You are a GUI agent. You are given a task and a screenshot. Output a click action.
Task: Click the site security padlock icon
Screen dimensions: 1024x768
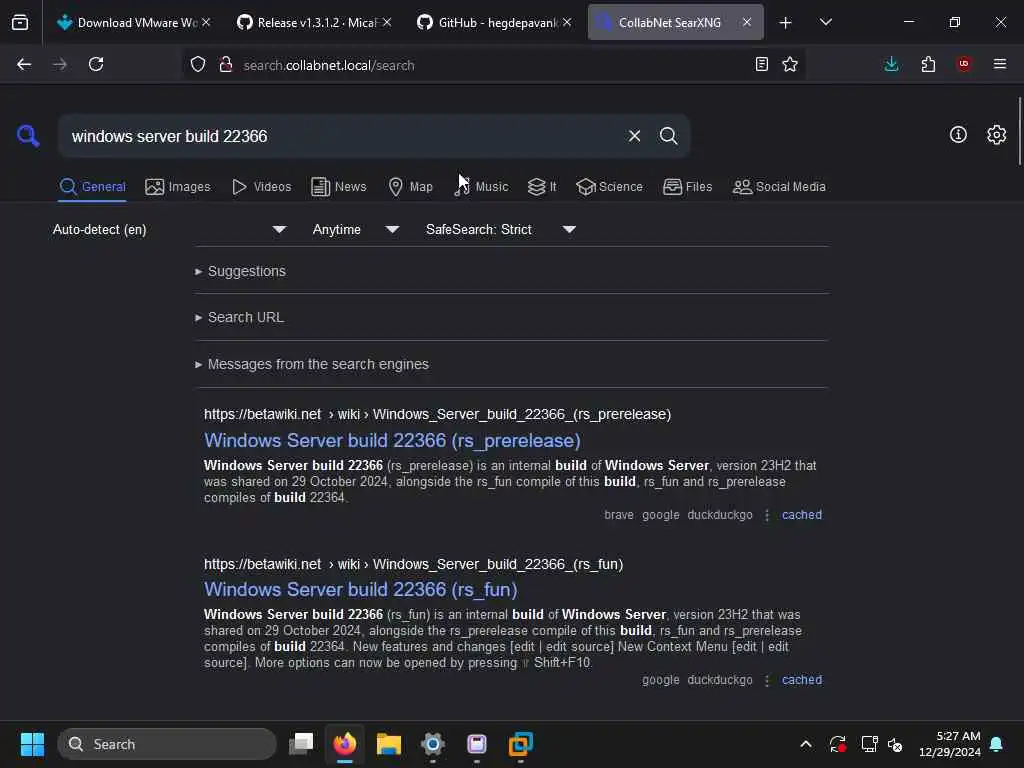[226, 64]
